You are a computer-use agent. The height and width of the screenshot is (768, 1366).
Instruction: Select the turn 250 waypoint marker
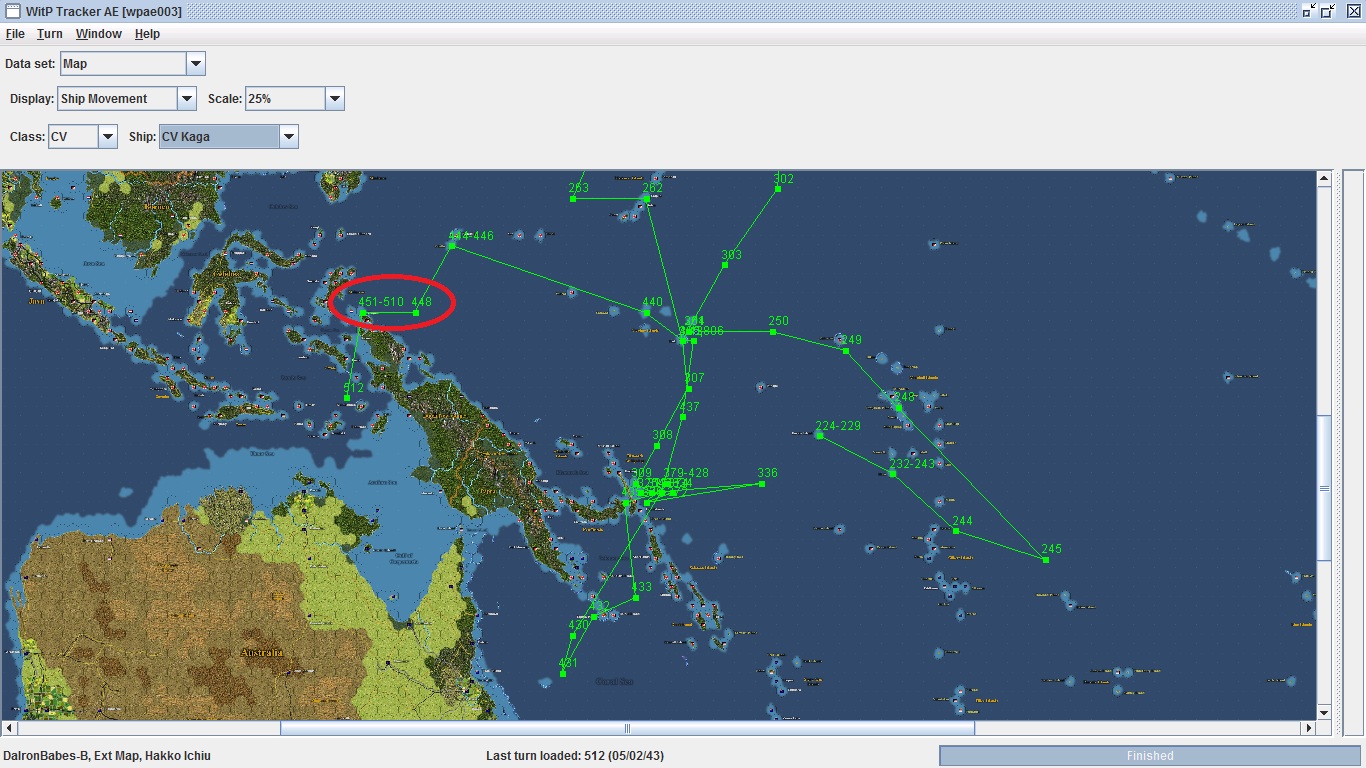(x=773, y=332)
